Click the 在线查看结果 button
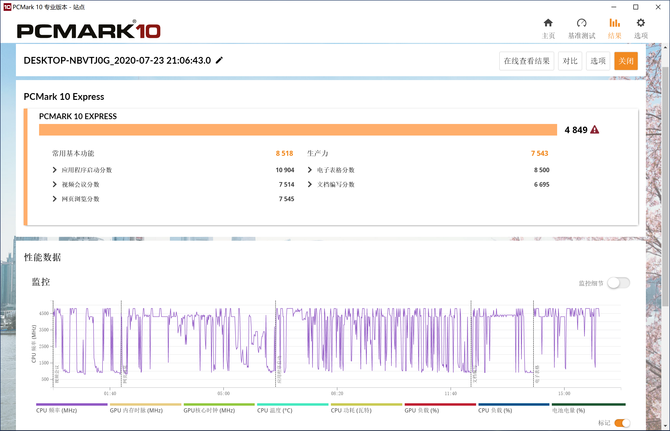Viewport: 670px width, 431px height. click(527, 61)
